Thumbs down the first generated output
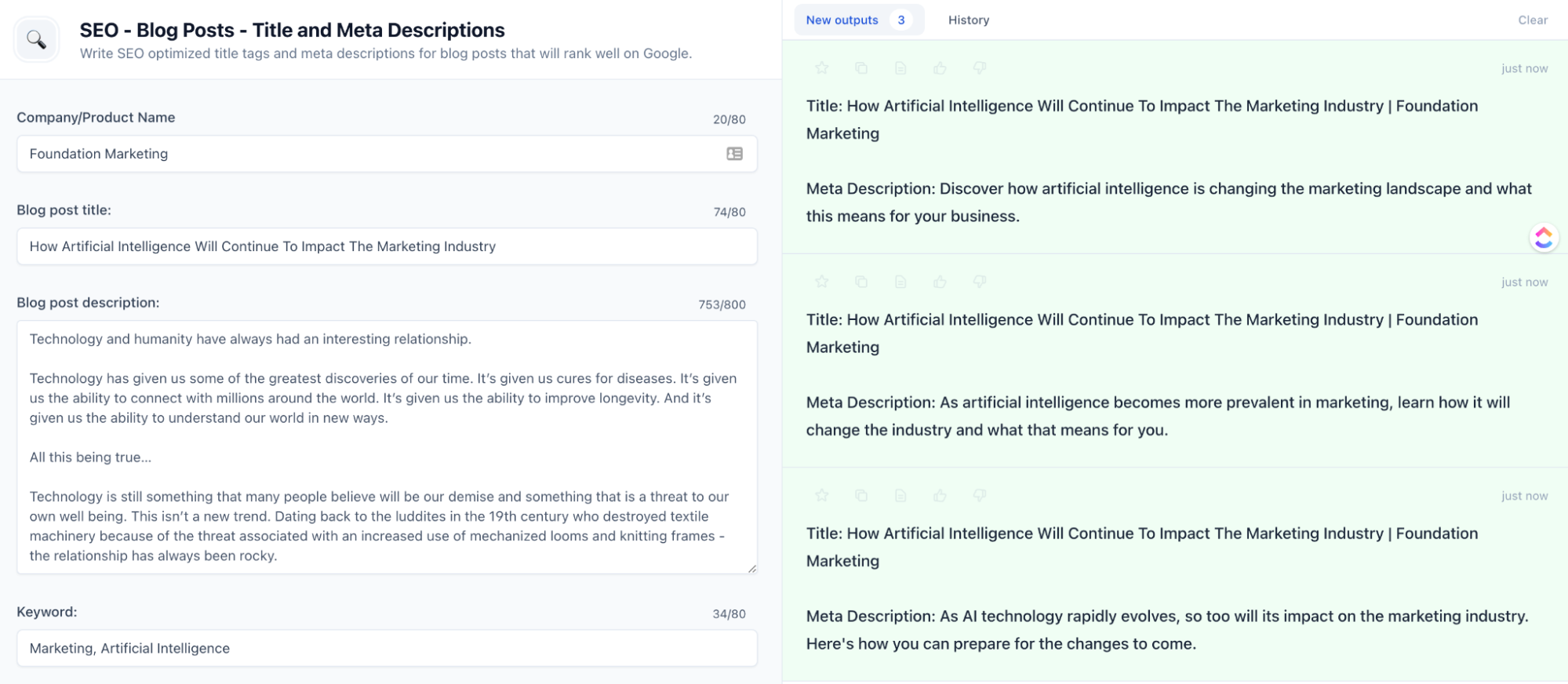This screenshot has height=684, width=1568. click(x=980, y=68)
